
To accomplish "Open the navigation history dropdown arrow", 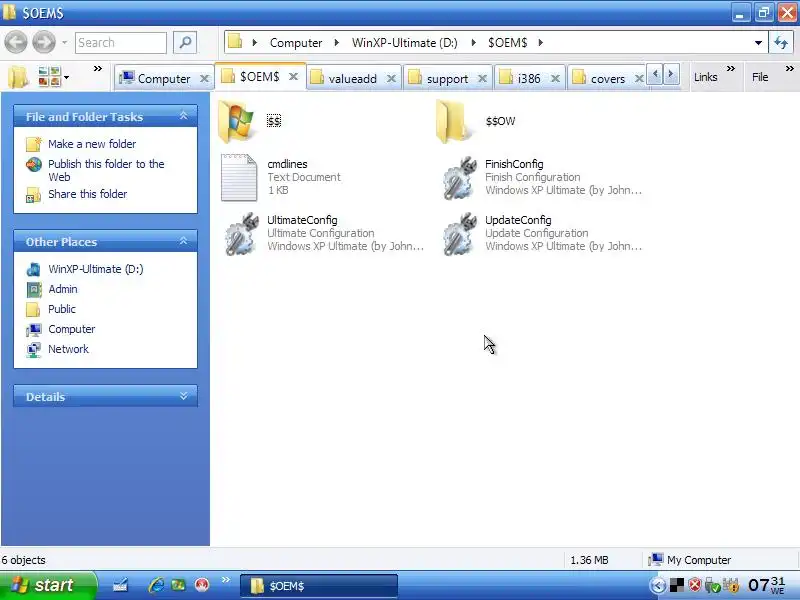I will [64, 42].
